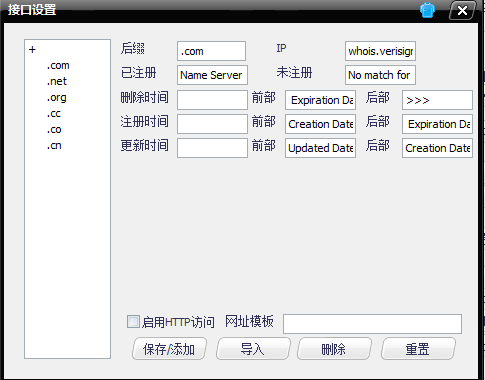Click the 注册时间 后部 field Expiration Date
Viewport: 485px width, 380px height.
pyautogui.click(x=437, y=124)
